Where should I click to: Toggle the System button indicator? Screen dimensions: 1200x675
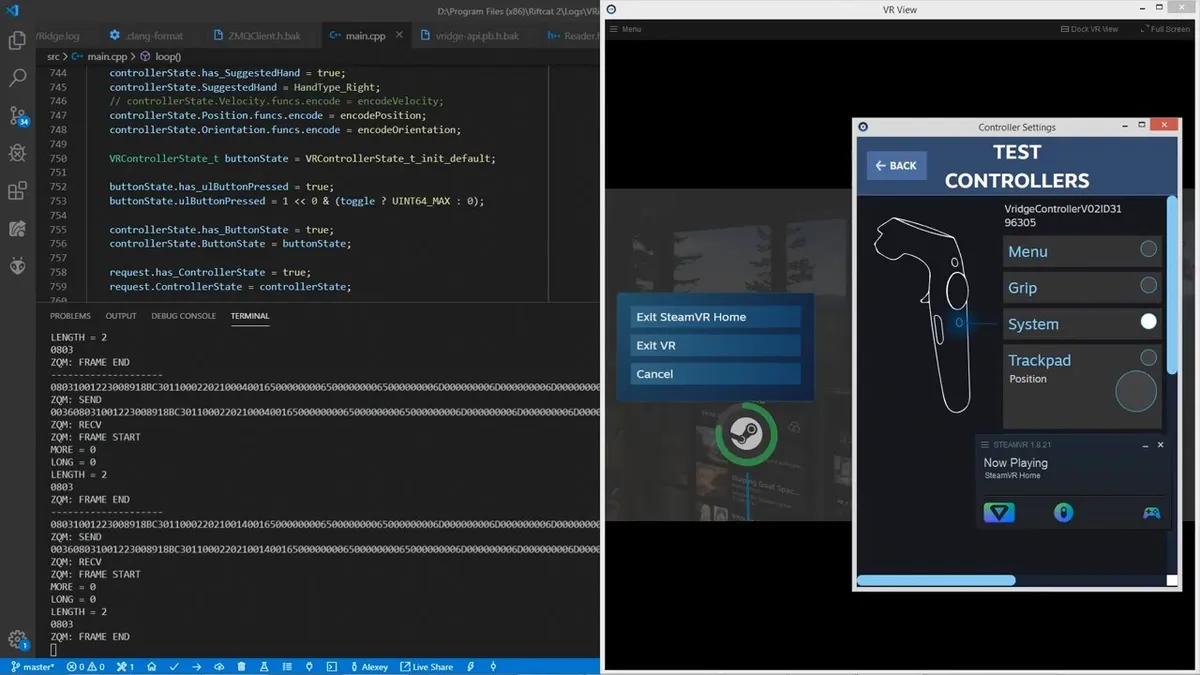coord(1148,321)
